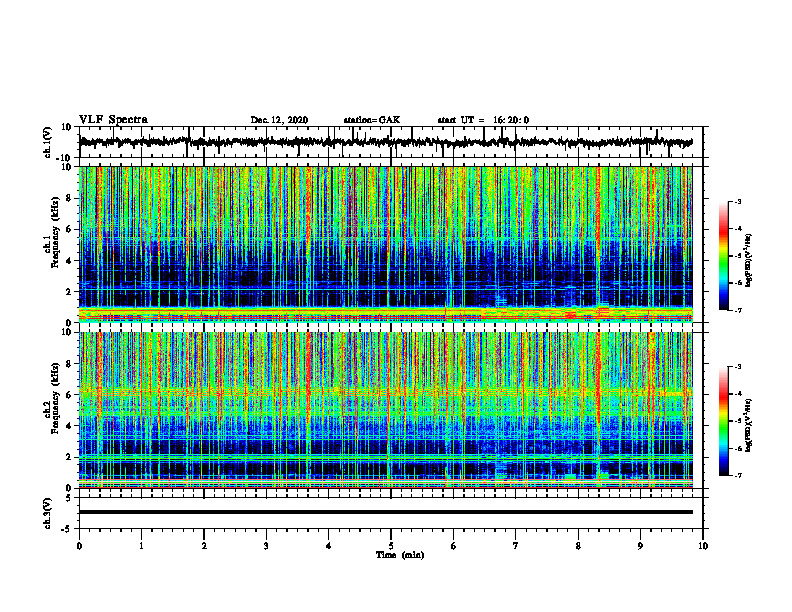The image size is (792, 612).
Task: Click time axis tick label "0"
Action: [x=79, y=546]
